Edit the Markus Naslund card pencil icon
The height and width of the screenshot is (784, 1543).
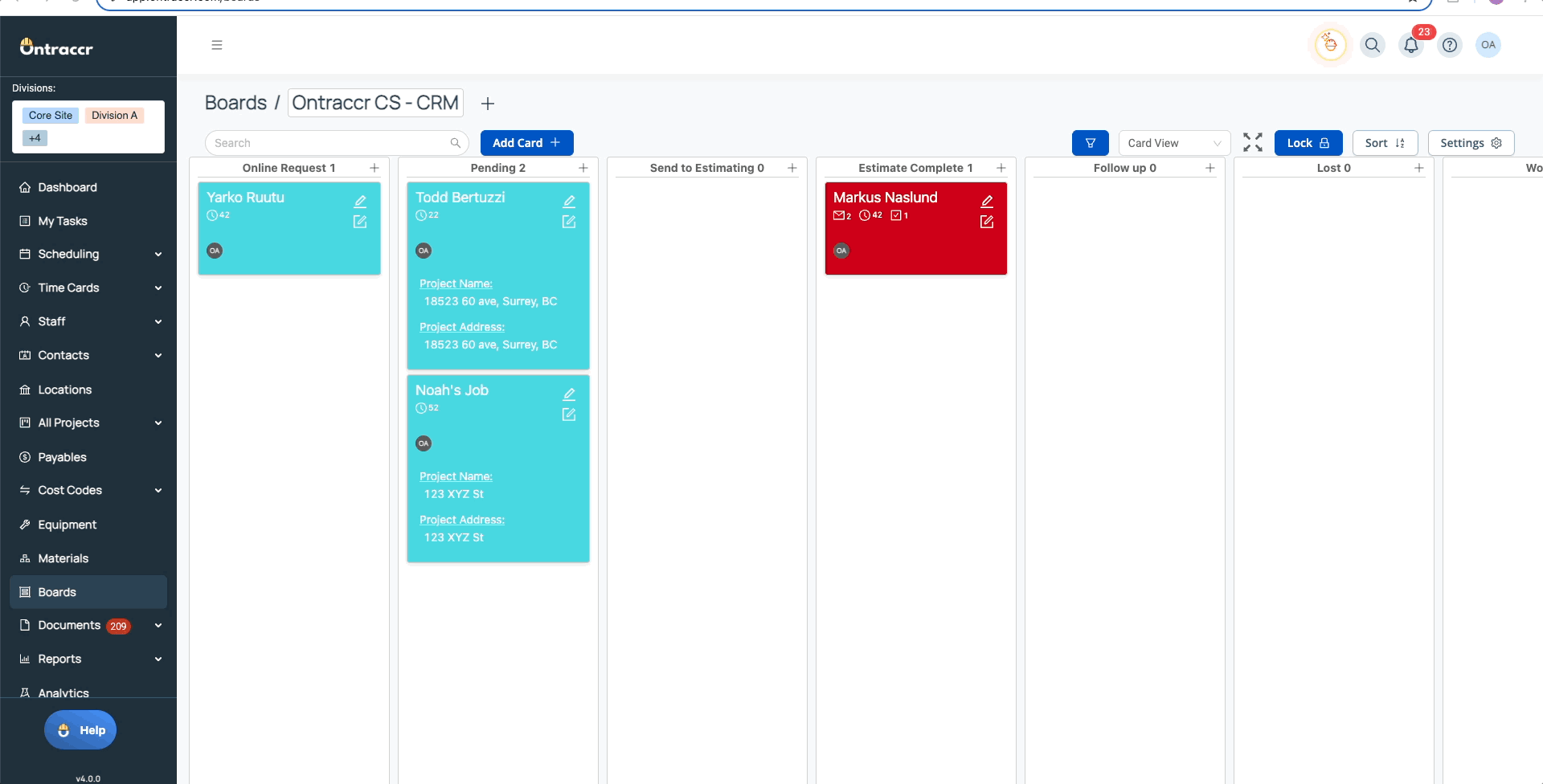point(987,201)
